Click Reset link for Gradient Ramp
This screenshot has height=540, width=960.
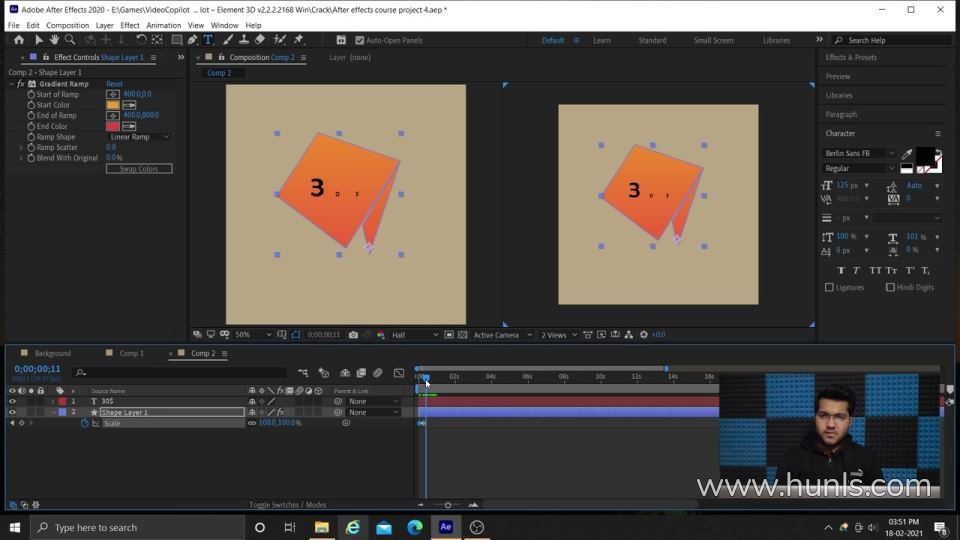(x=114, y=84)
